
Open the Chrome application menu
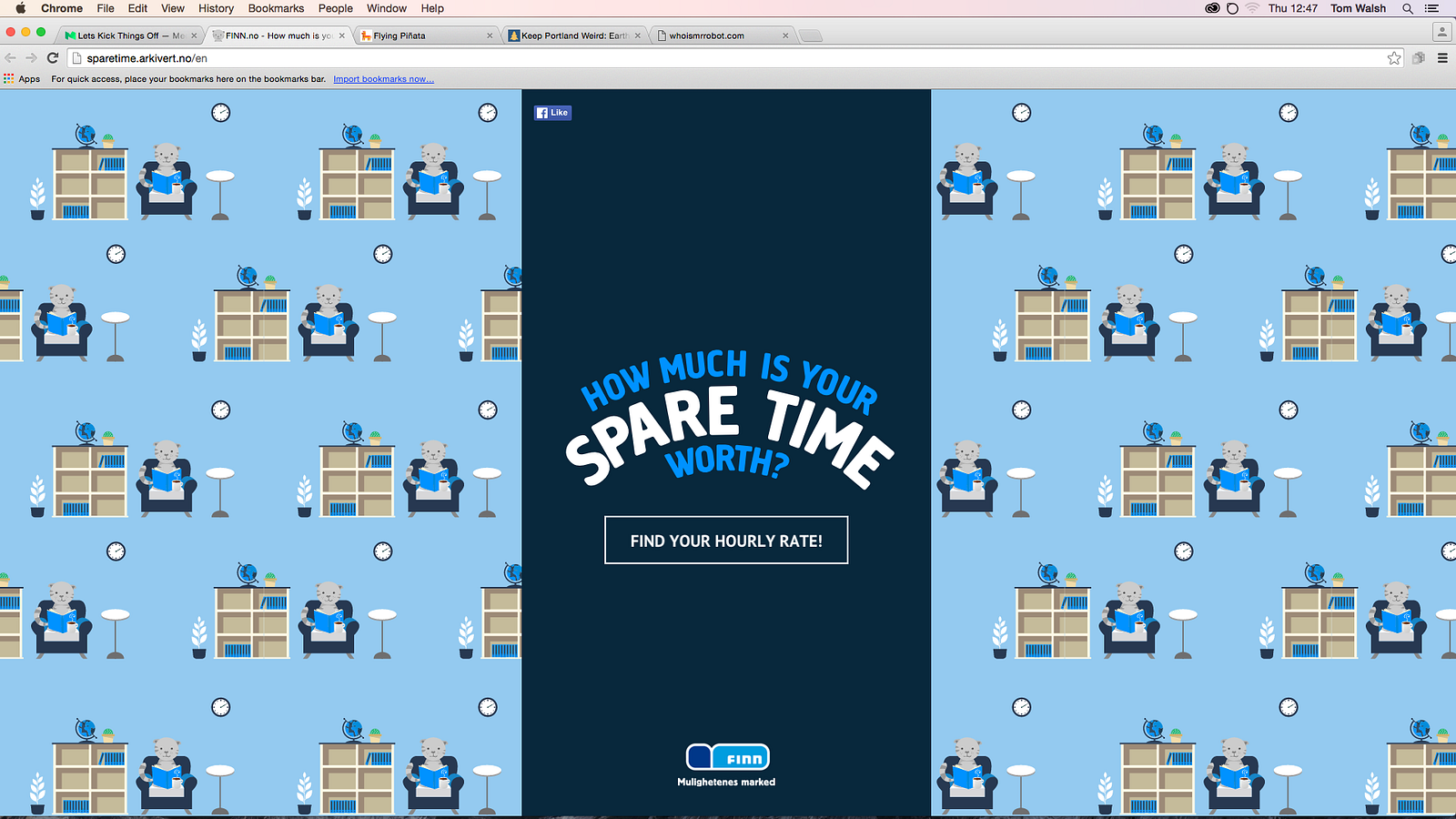tap(62, 8)
